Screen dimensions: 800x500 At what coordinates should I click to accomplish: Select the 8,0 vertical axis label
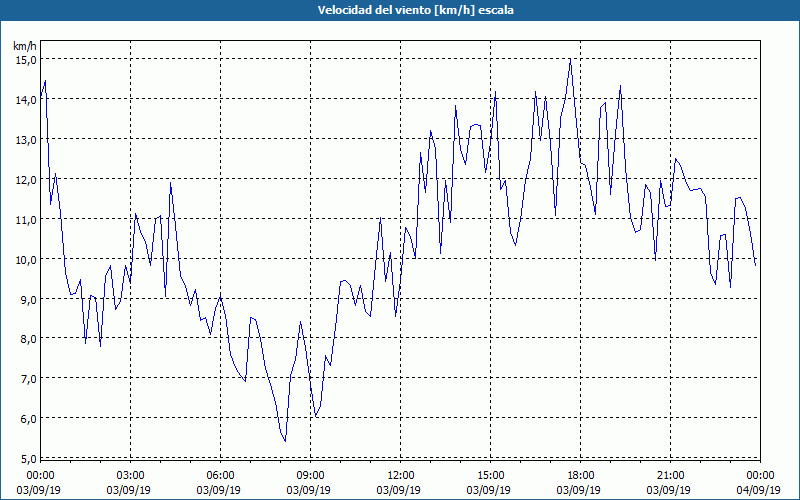point(29,339)
